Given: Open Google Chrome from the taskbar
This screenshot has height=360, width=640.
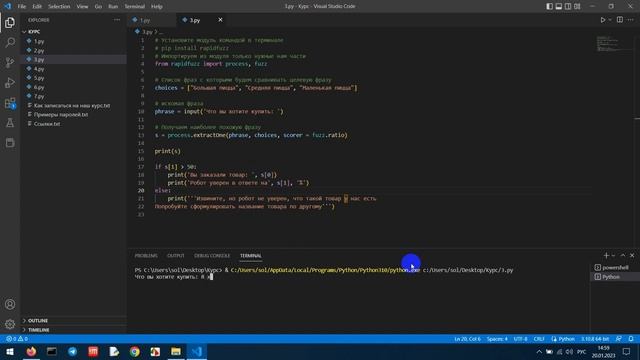Looking at the screenshot, I should point(135,351).
